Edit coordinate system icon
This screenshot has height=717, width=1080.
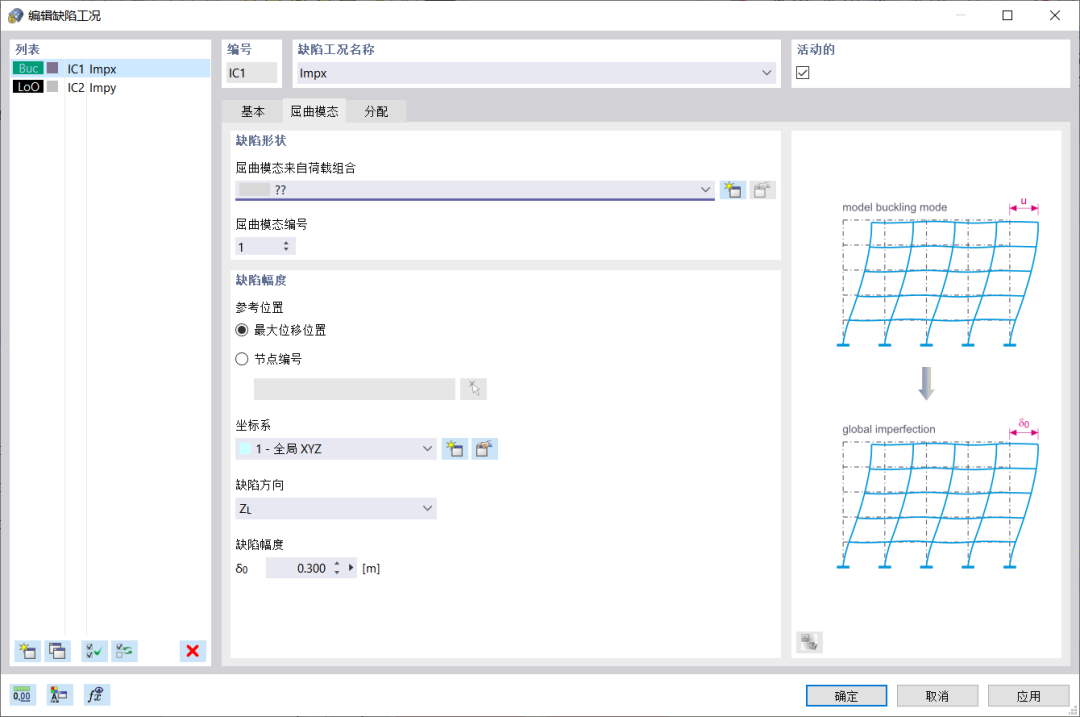(485, 449)
